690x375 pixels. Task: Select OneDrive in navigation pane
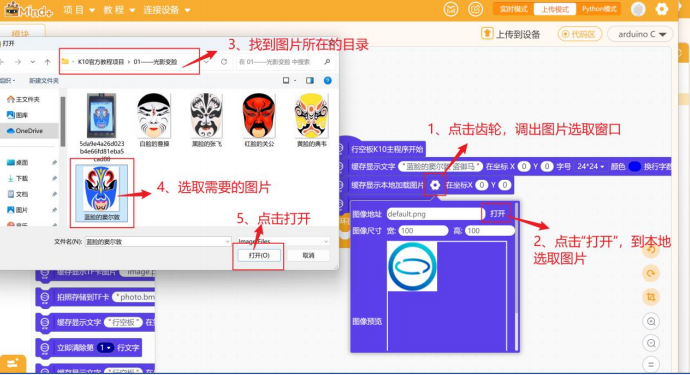(26, 131)
